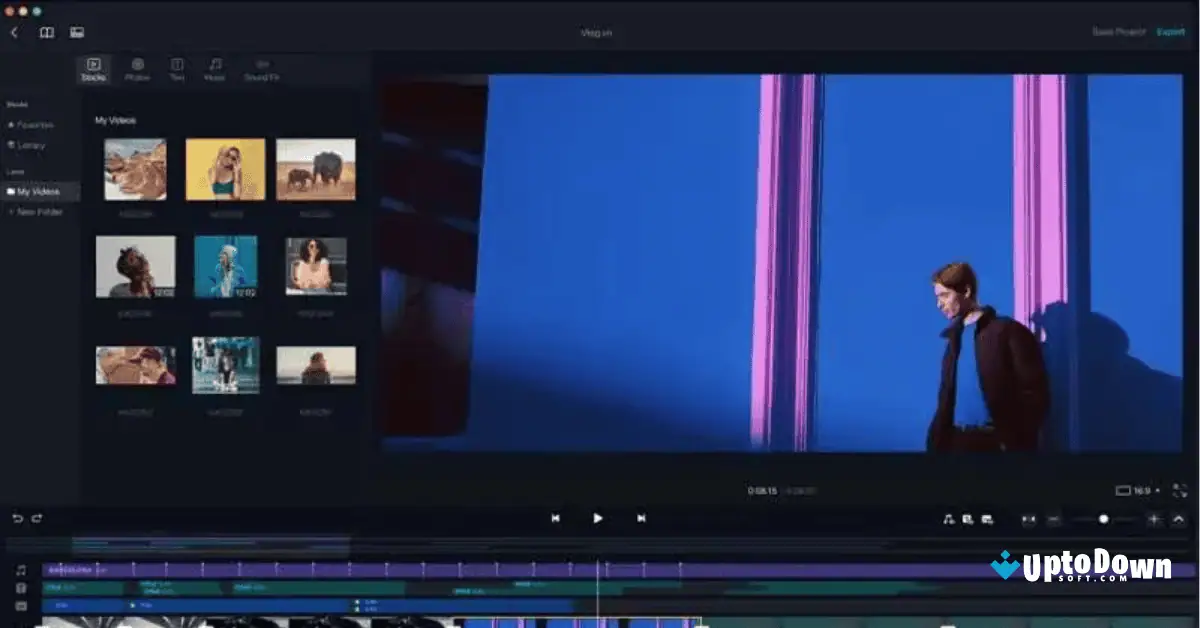Image resolution: width=1200 pixels, height=628 pixels.
Task: Expand the New Folder option in sidebar
Action: tap(38, 211)
